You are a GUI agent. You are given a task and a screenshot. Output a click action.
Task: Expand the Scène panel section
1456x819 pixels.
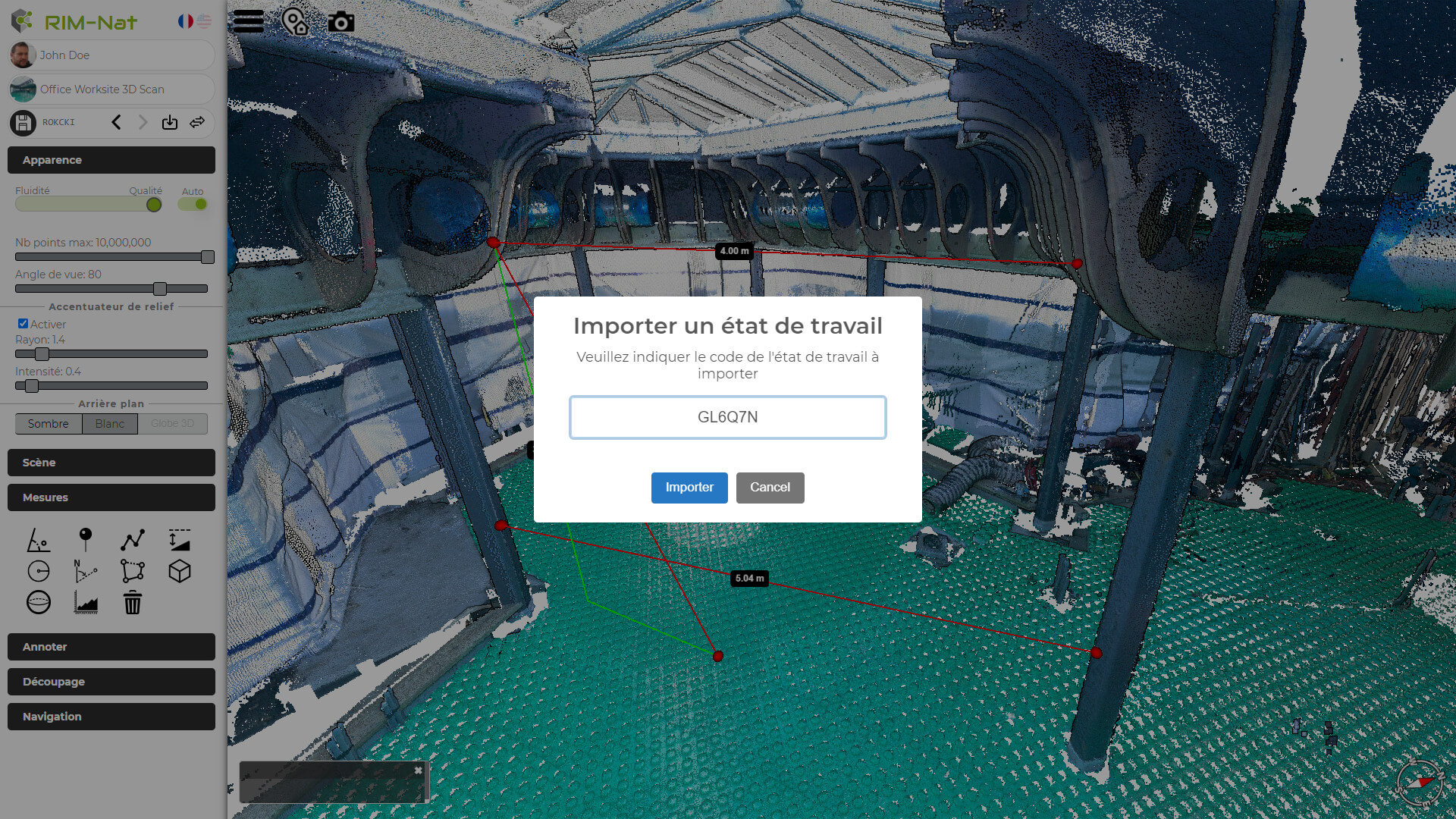(111, 463)
